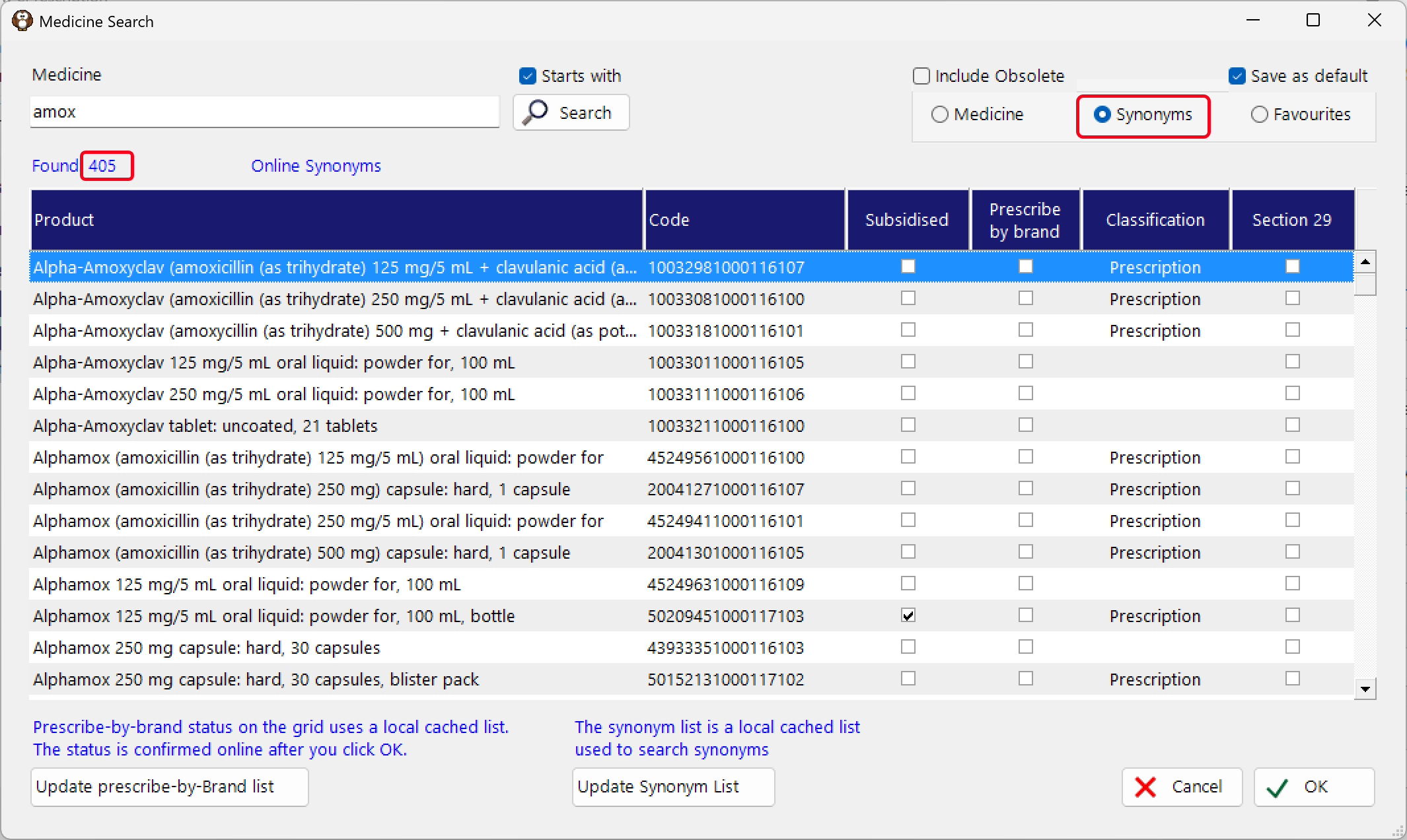Click Prescription classification for code 50209451000117103
1407x840 pixels.
1155,616
